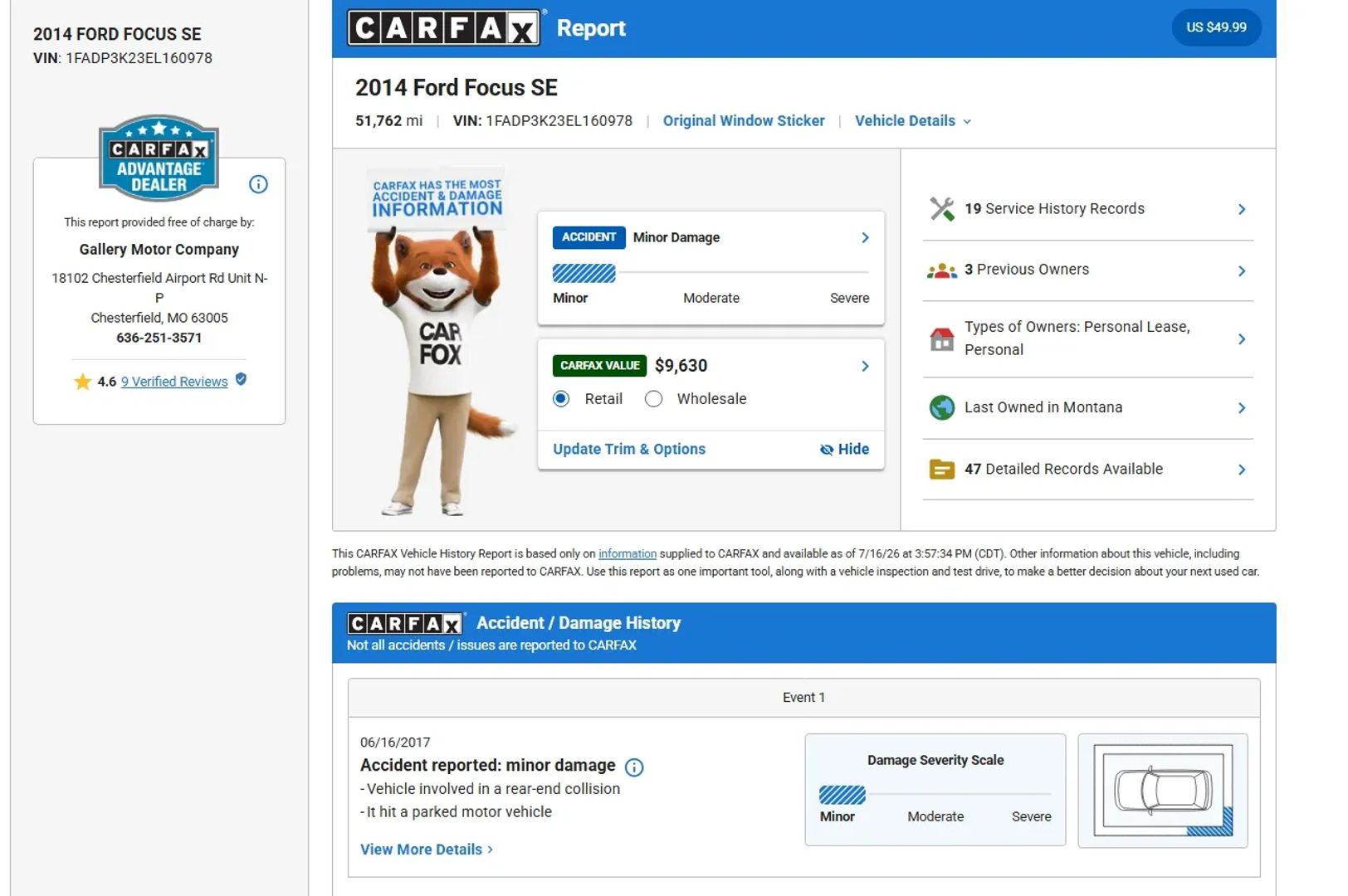Click the Event 1 header bar
This screenshot has height=896, width=1348.
tap(803, 698)
